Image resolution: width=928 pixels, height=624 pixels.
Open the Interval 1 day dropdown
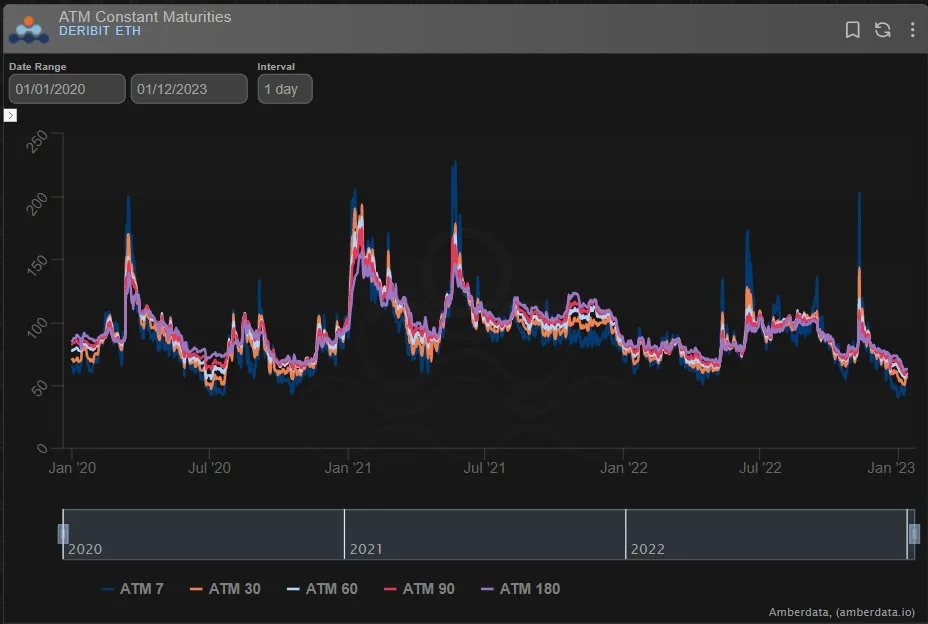(x=285, y=89)
